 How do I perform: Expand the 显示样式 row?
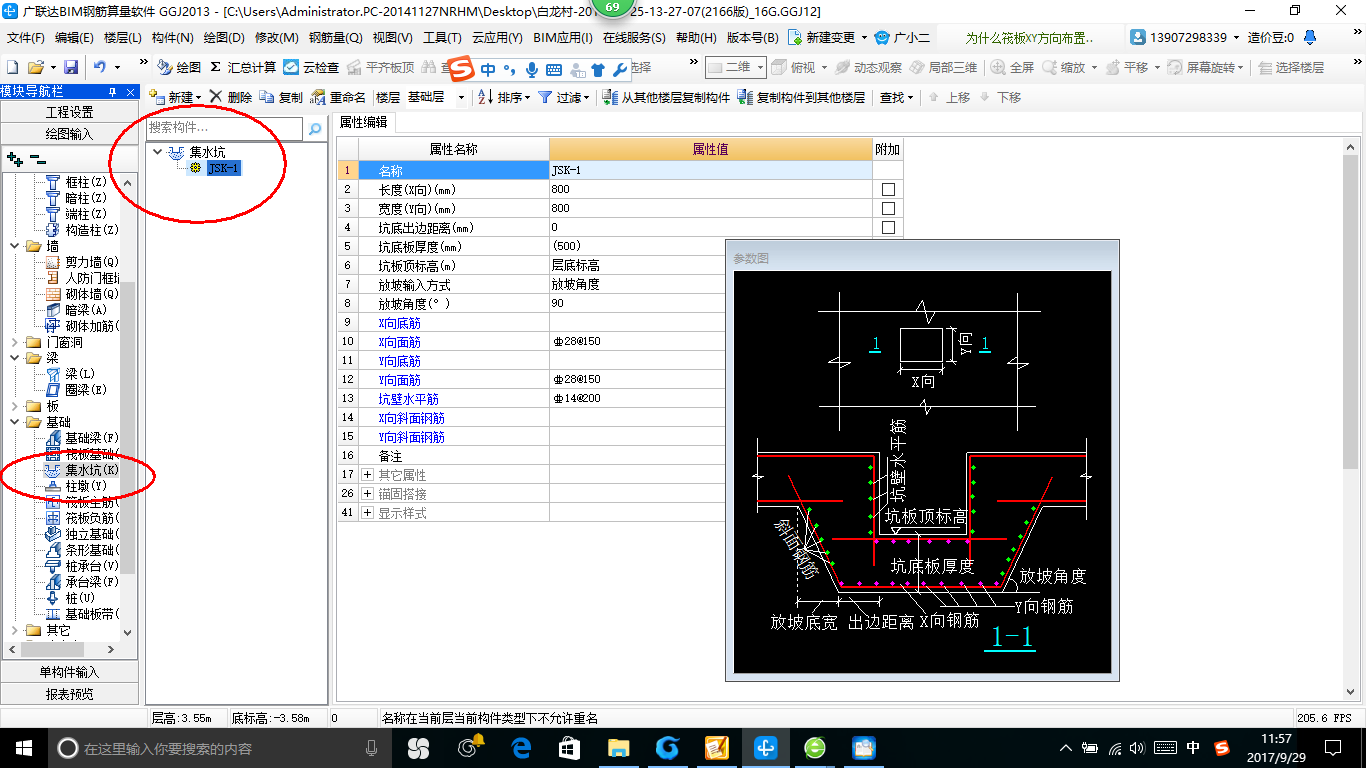point(368,513)
